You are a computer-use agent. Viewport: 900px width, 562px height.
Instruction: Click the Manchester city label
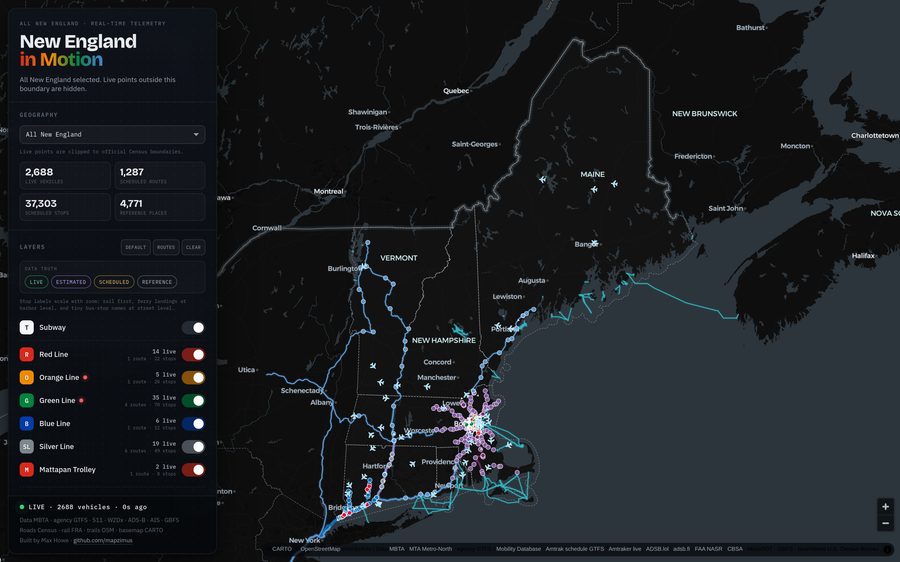[x=437, y=377]
